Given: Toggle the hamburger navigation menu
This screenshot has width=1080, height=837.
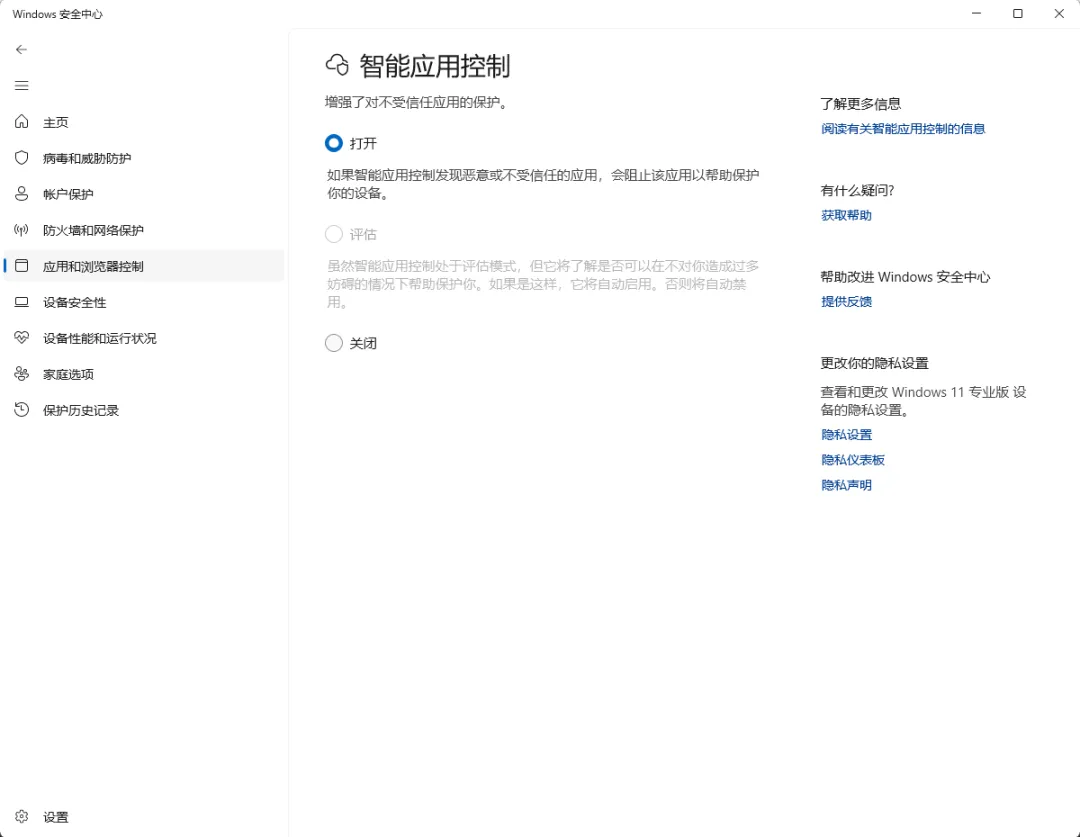Looking at the screenshot, I should pos(21,85).
